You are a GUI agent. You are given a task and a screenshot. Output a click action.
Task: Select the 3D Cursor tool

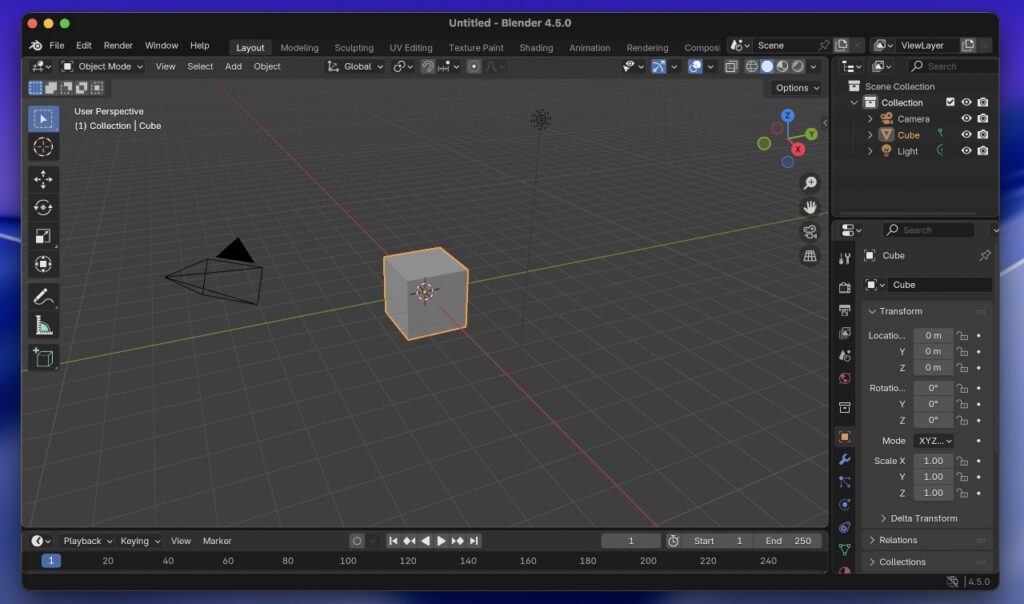43,147
